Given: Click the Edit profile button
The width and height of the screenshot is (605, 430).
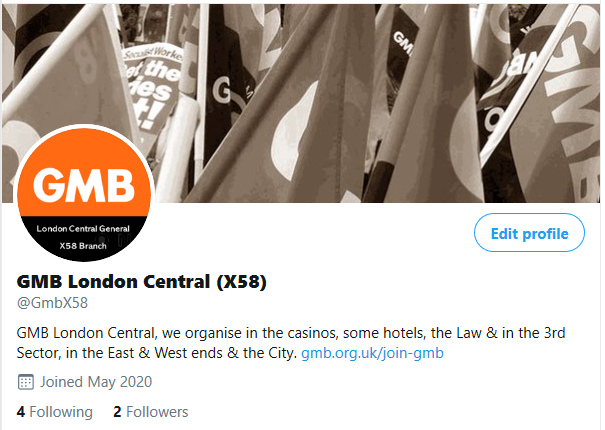Looking at the screenshot, I should click(529, 233).
